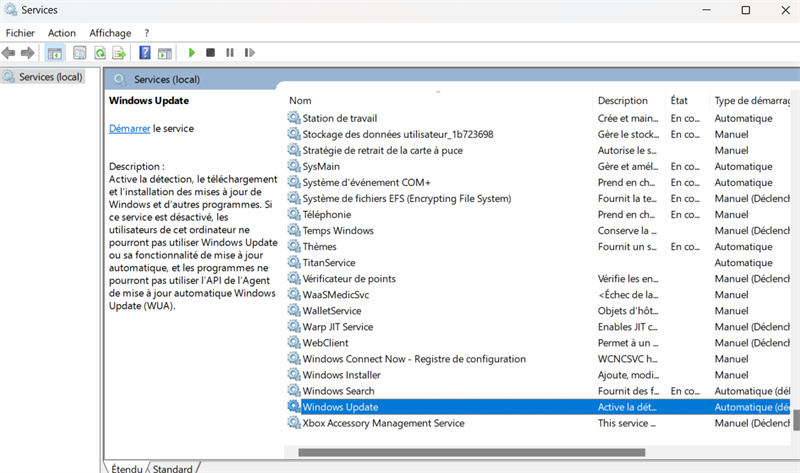Image resolution: width=800 pixels, height=473 pixels.
Task: Click the 'Active la dét...' description cell
Action: click(627, 407)
